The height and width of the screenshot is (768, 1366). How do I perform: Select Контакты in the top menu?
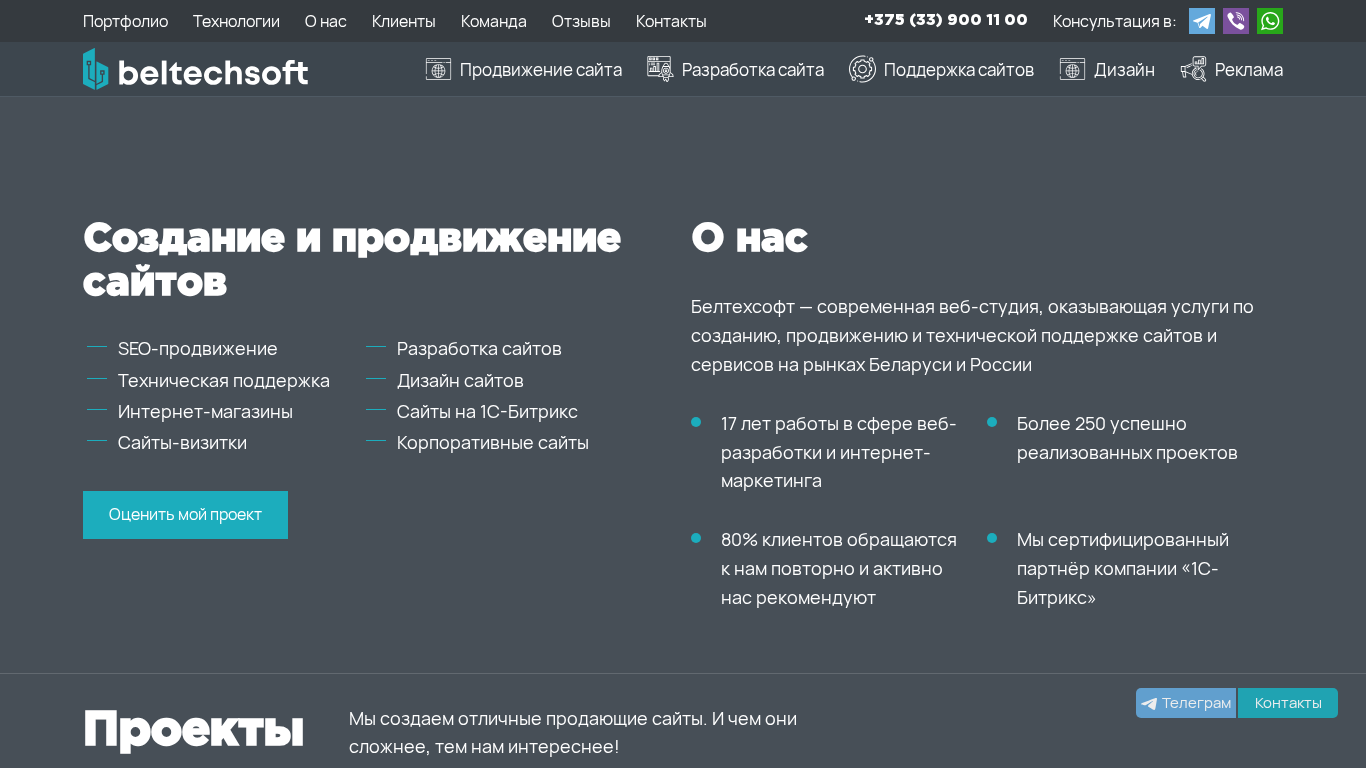[671, 21]
